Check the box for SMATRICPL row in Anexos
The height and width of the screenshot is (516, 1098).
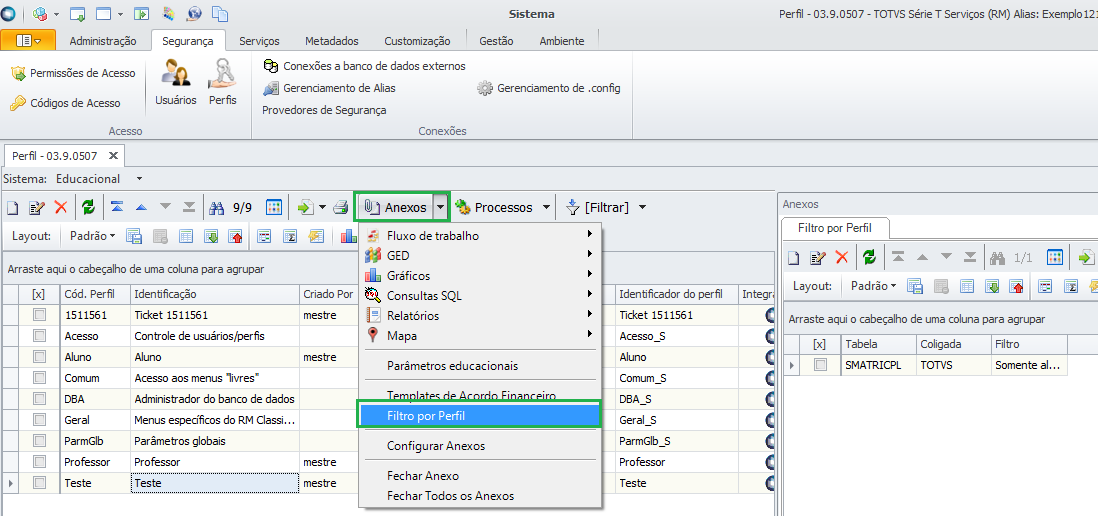click(820, 365)
